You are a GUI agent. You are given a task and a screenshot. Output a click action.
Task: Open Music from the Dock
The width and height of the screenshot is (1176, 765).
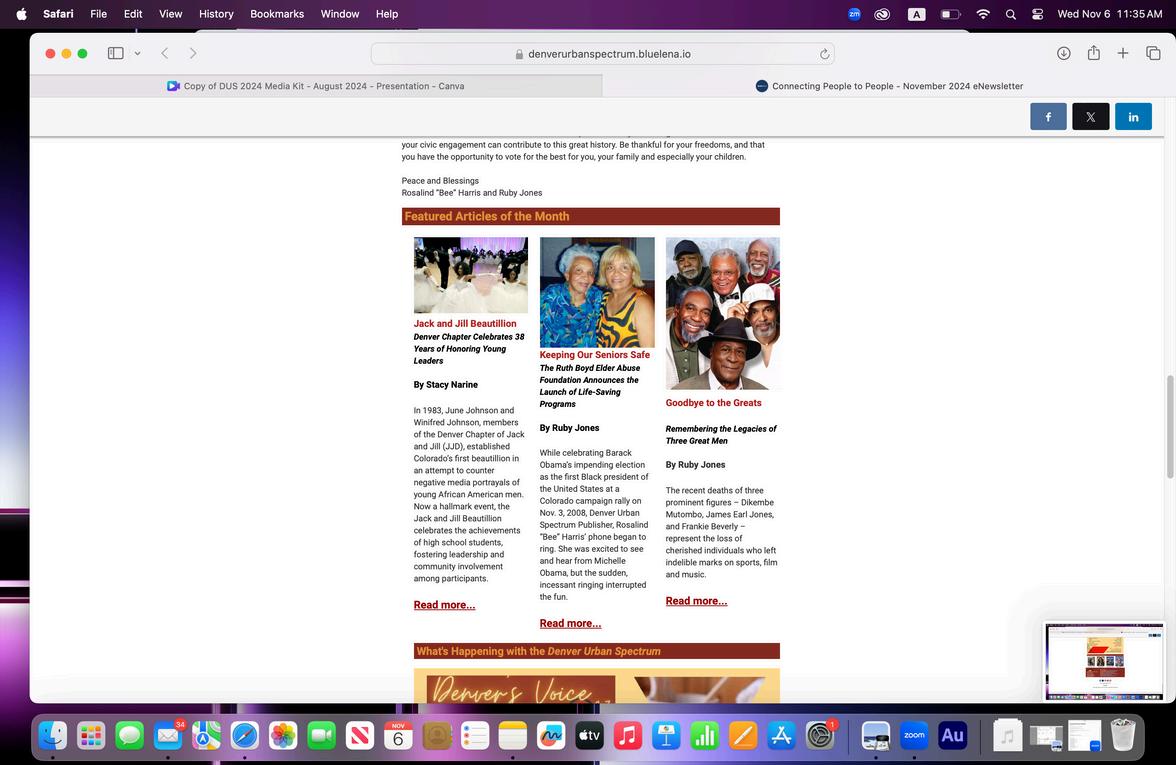click(x=628, y=736)
